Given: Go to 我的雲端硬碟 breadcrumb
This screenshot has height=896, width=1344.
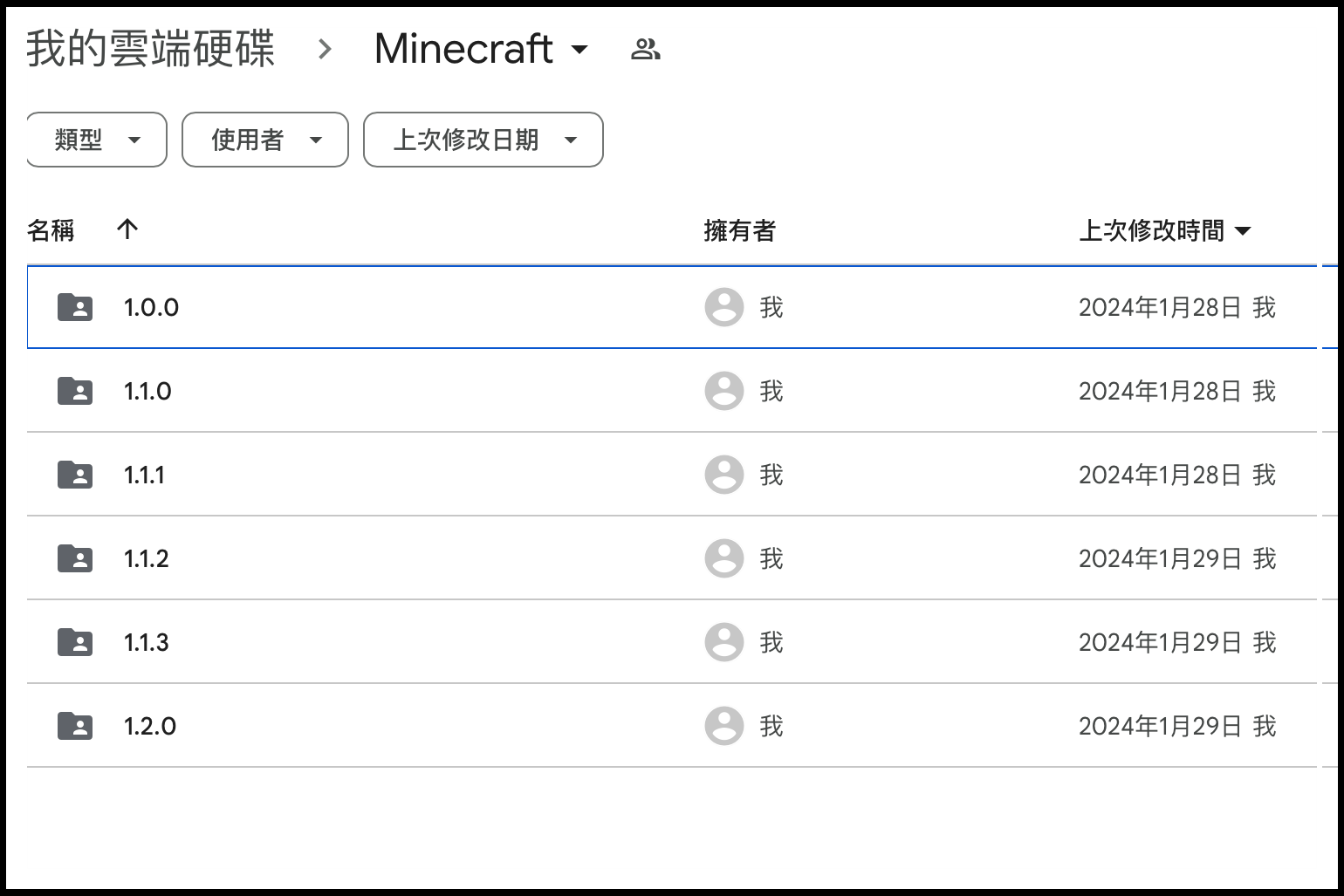Looking at the screenshot, I should [151, 49].
